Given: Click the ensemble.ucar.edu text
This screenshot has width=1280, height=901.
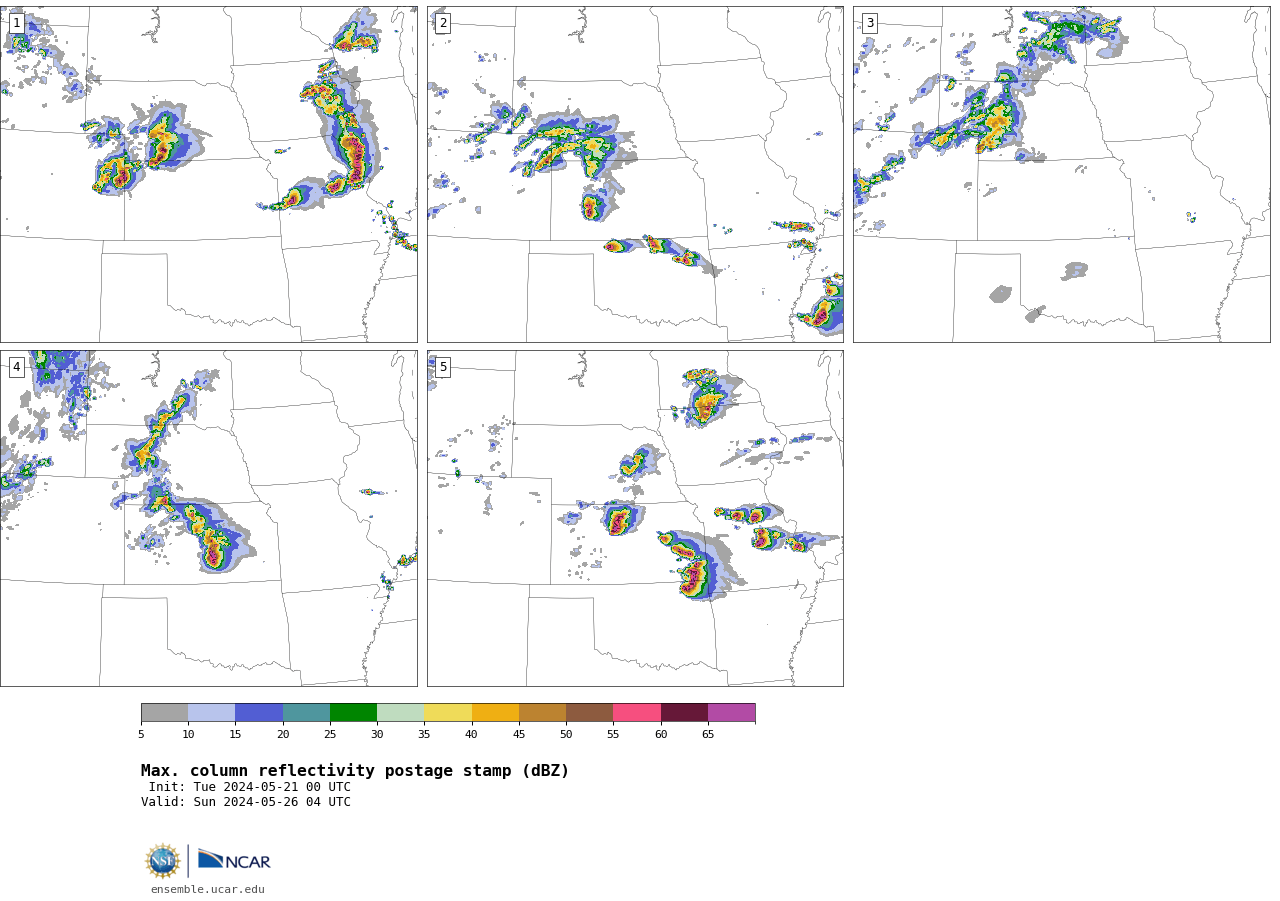Looking at the screenshot, I should [x=208, y=889].
